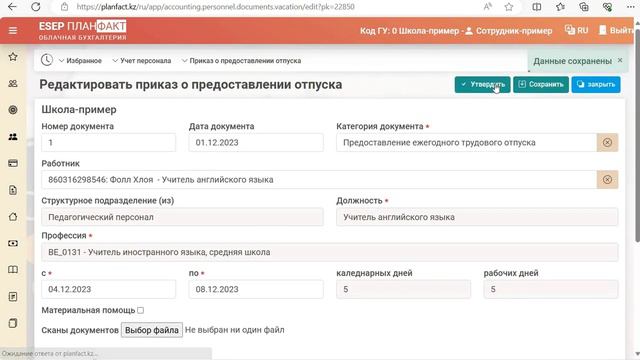Clear the Категория документа field with X icon

(x=607, y=142)
